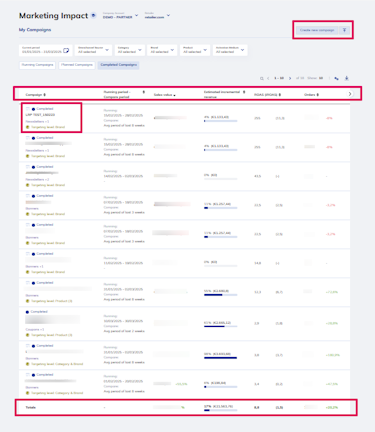Image resolution: width=375 pixels, height=432 pixels.
Task: Expand the Category filter dropdown
Action: [130, 50]
